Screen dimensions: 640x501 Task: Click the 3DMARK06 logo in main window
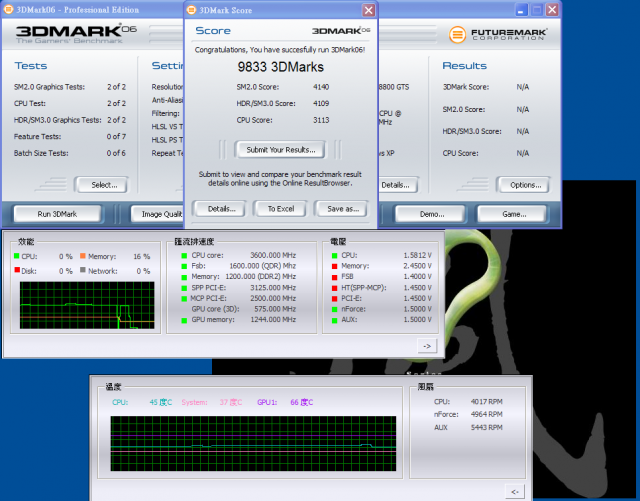tap(76, 33)
